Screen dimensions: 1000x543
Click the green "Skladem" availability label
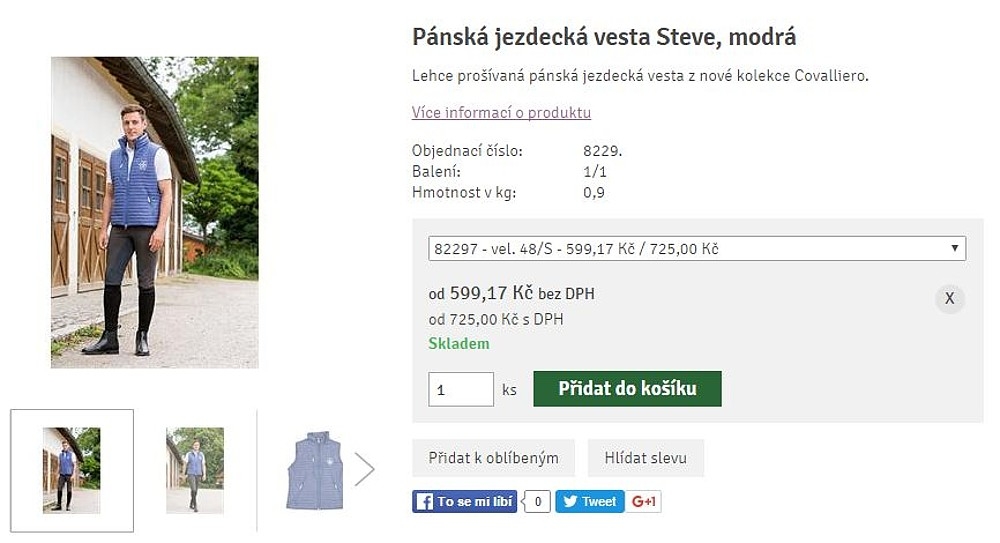click(459, 343)
